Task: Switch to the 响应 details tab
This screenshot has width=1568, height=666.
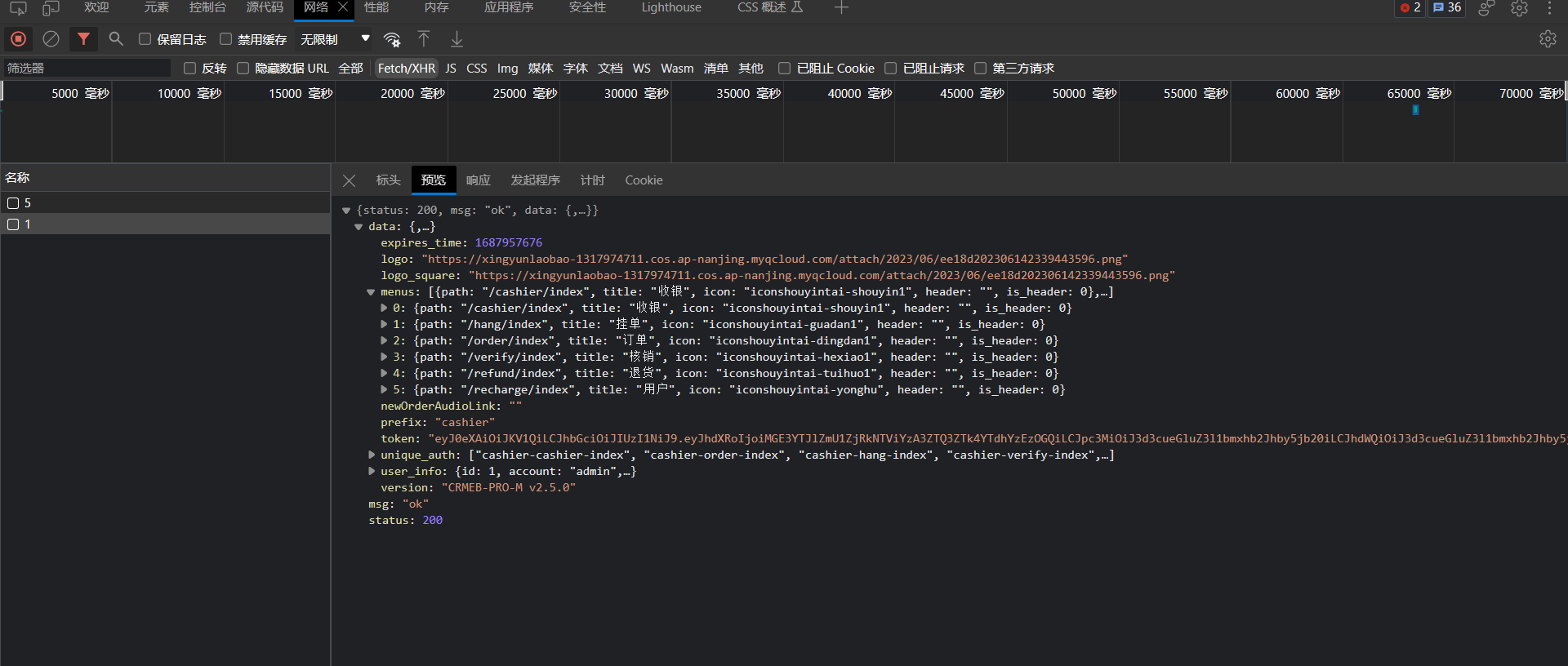Action: click(x=478, y=180)
